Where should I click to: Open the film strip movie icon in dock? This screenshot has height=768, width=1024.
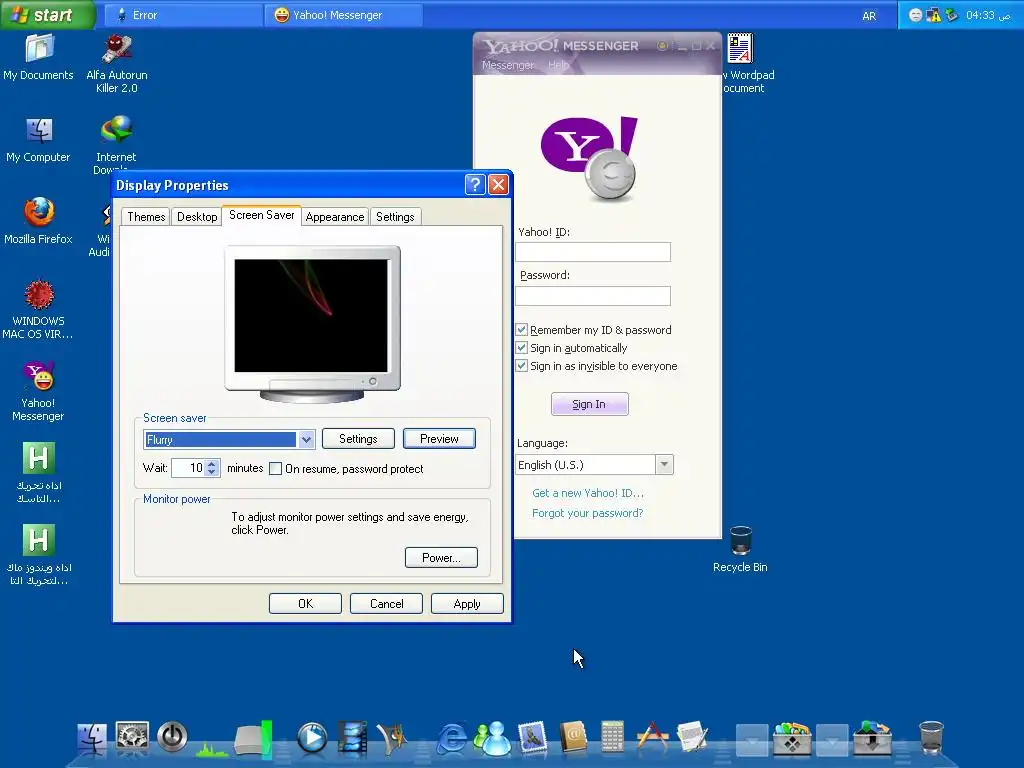352,738
